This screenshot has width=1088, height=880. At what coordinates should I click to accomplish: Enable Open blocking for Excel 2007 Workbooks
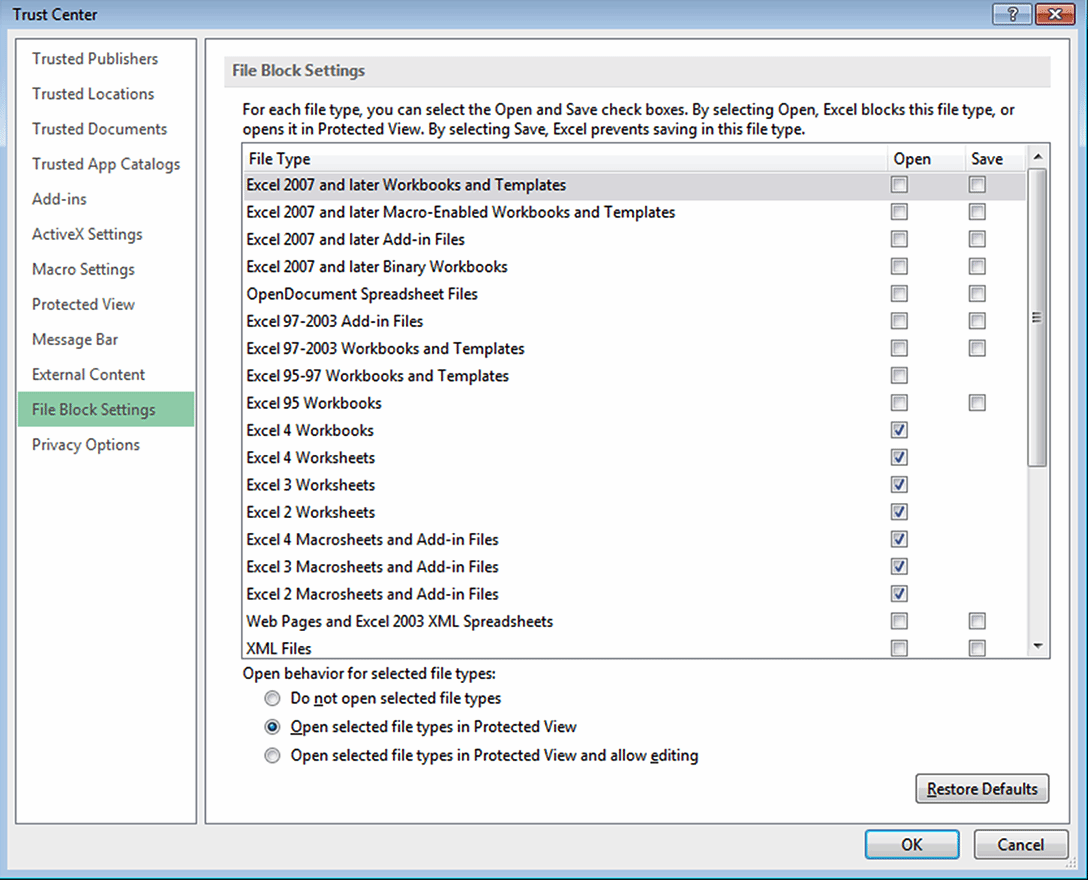(898, 184)
